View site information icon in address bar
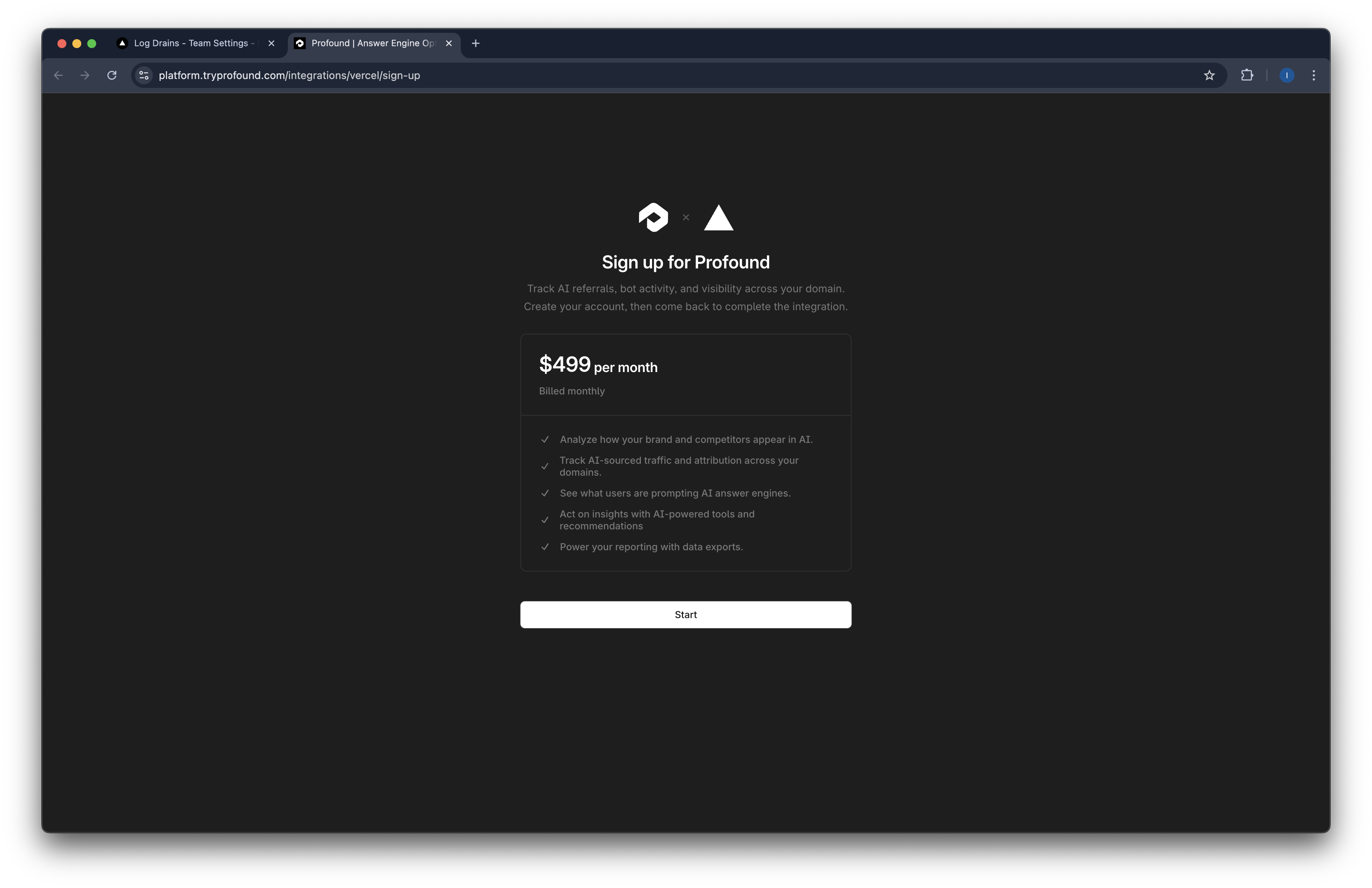 (x=144, y=75)
